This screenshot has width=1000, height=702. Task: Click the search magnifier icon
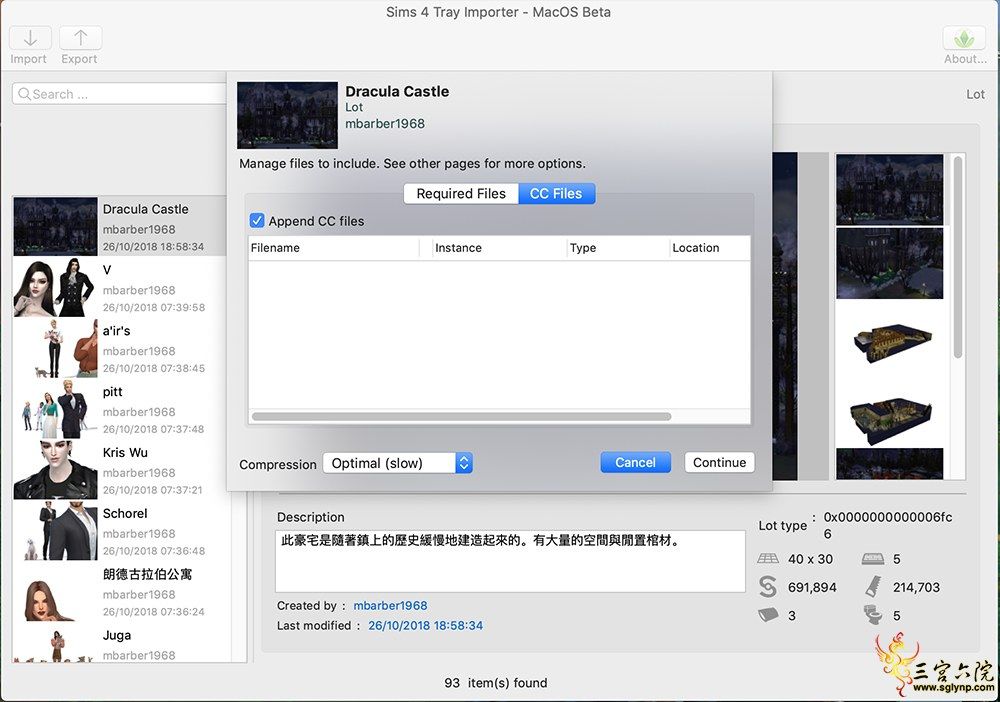click(x=24, y=94)
